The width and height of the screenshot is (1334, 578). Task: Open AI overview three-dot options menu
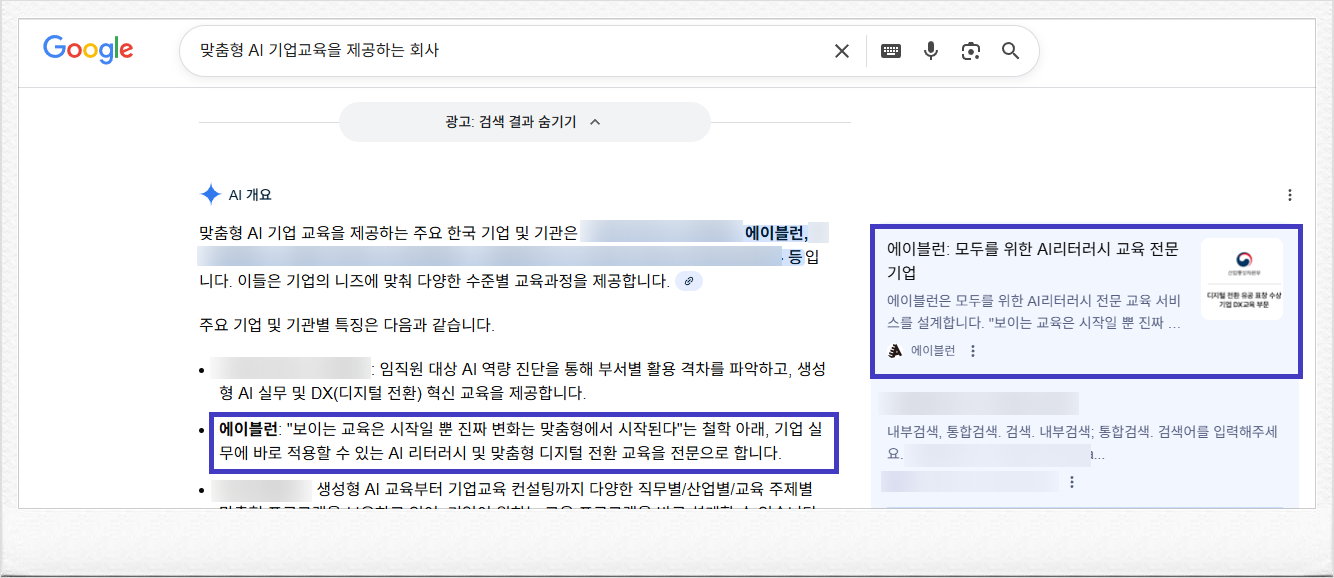tap(1290, 195)
